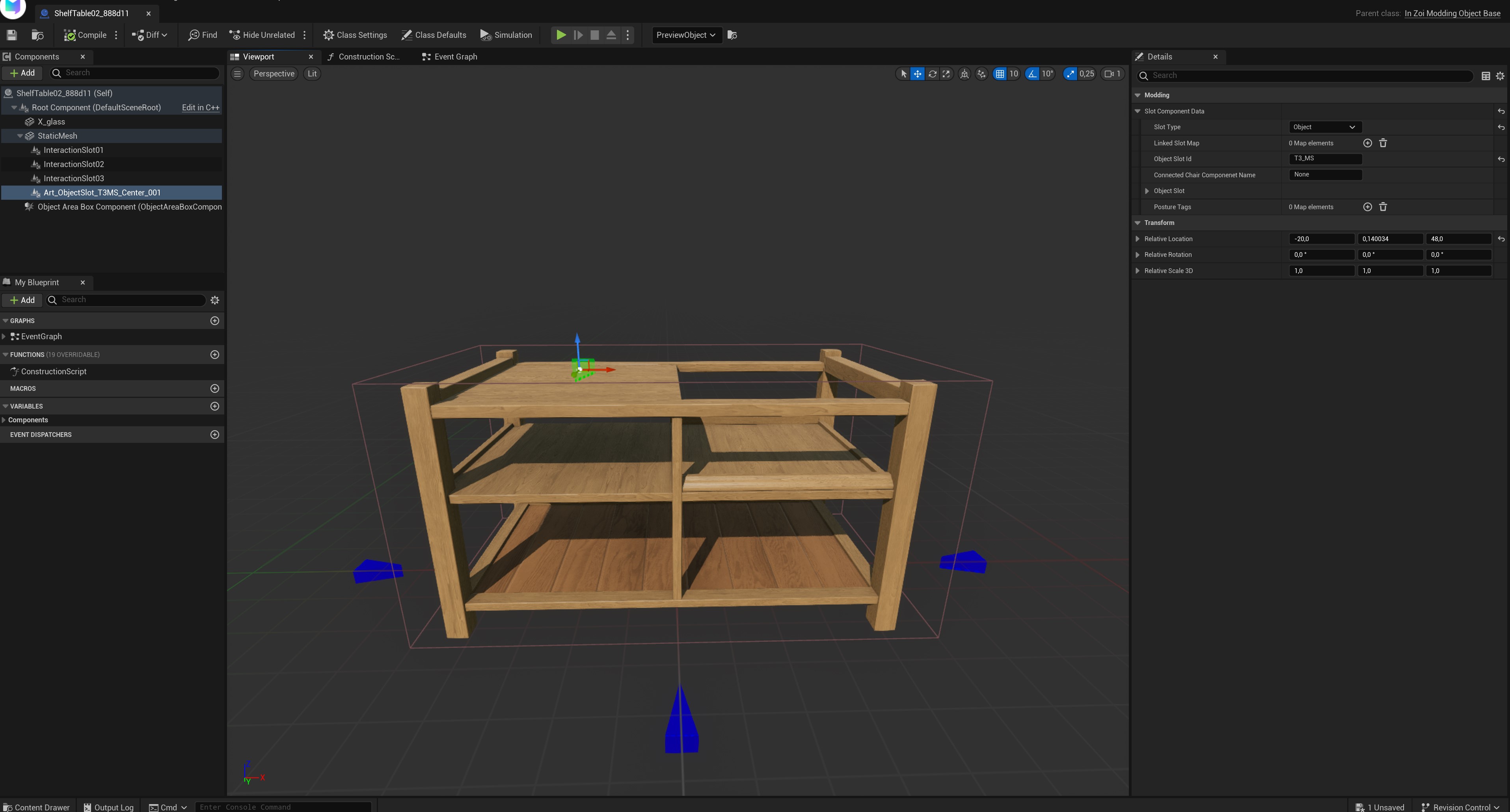This screenshot has width=1510, height=812.
Task: Open camera speed setting
Action: click(x=1113, y=74)
